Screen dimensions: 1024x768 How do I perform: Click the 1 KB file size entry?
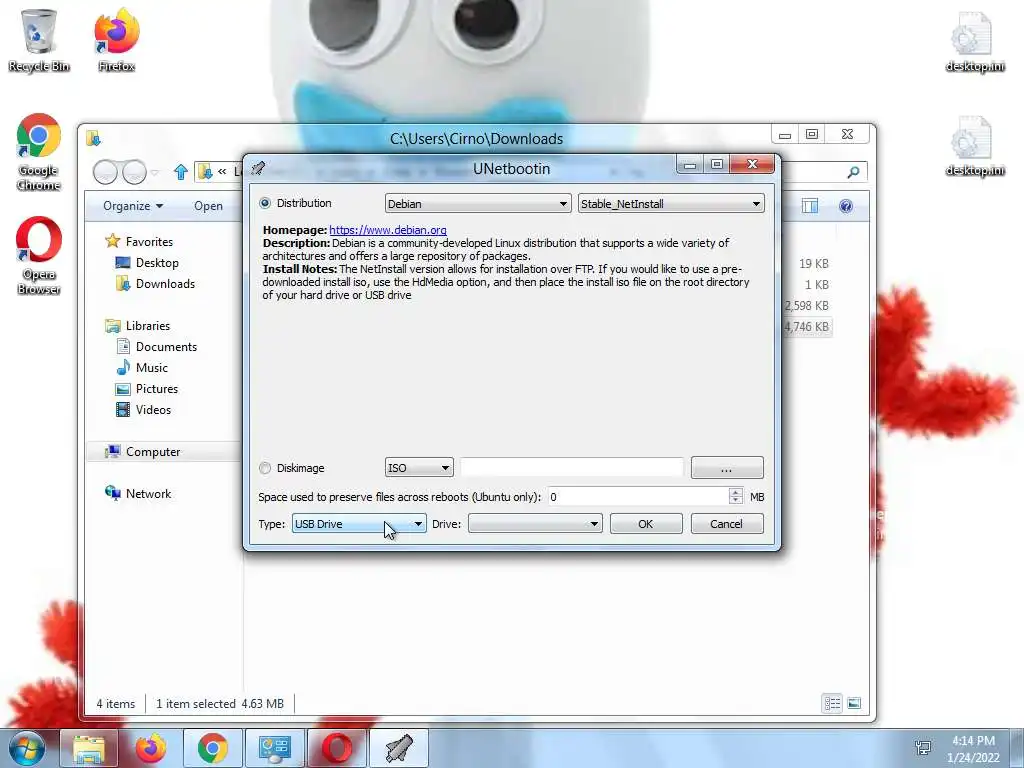pos(816,285)
